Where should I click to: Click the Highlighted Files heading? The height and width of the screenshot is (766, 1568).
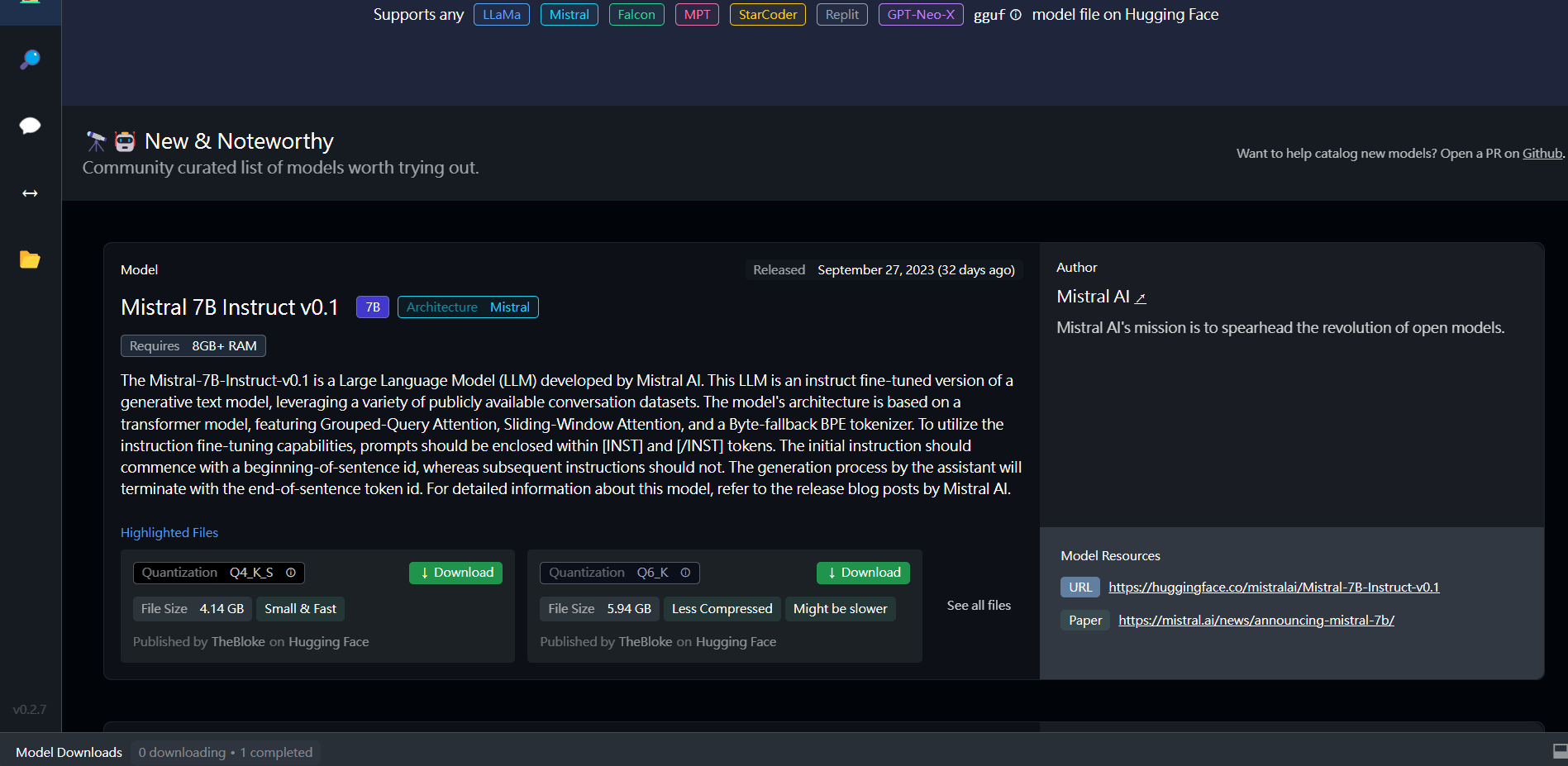[169, 533]
